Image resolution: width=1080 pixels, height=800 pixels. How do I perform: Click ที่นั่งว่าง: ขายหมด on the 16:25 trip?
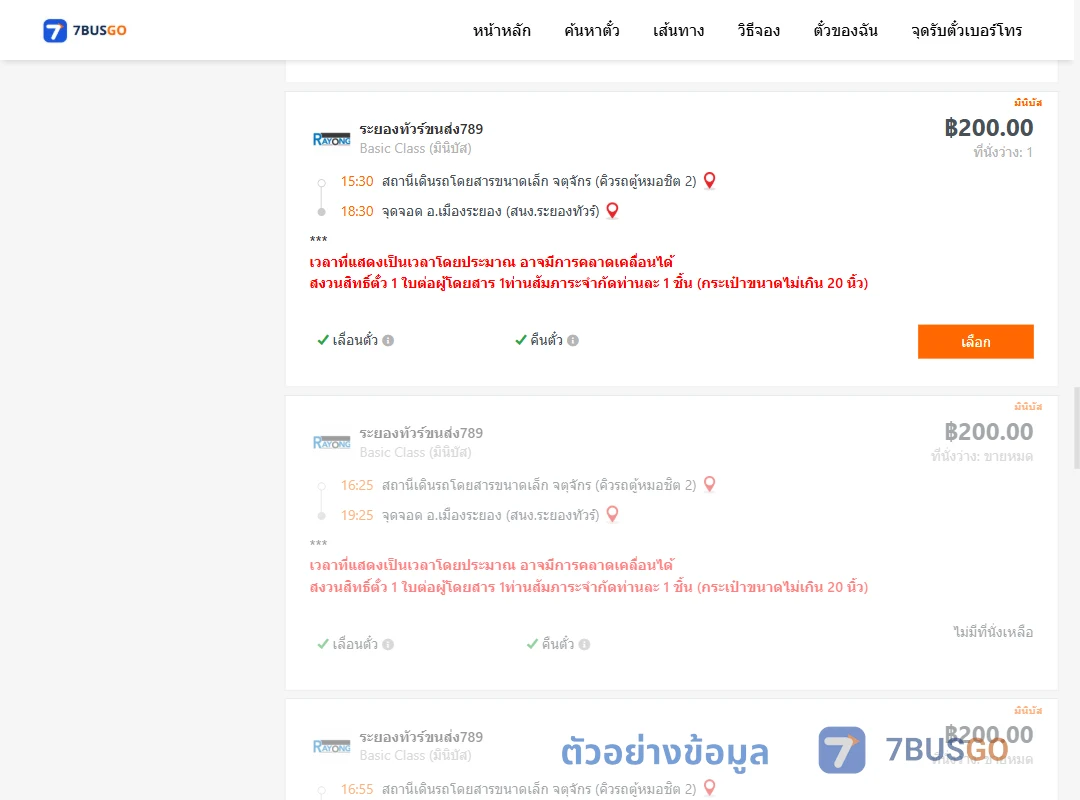coord(982,456)
